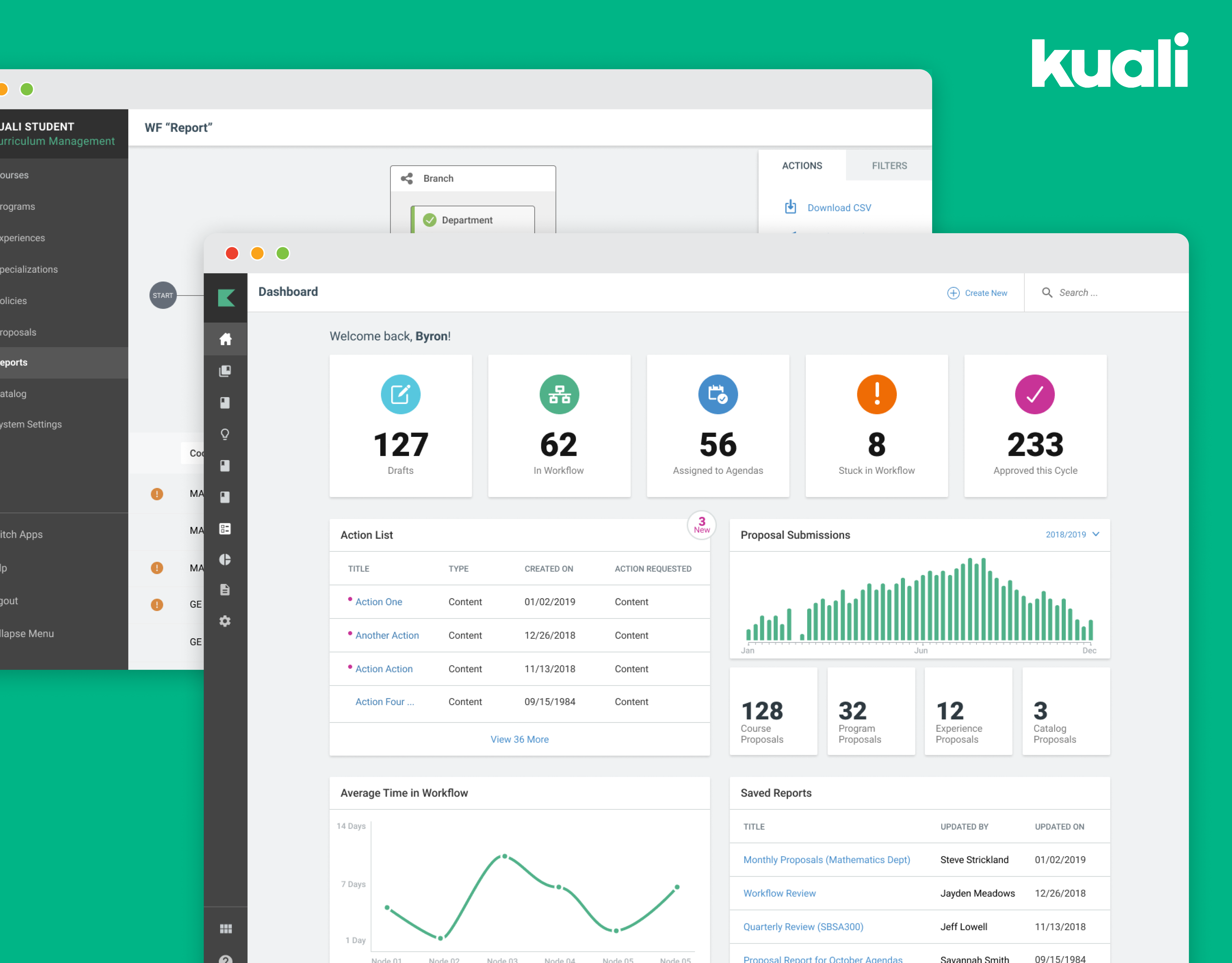Screen dimensions: 1232x963
Task: Click the document icon in the sidebar
Action: (225, 590)
